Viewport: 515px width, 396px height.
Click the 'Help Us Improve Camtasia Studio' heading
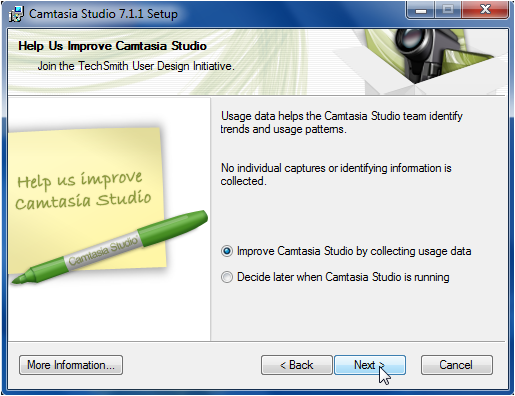coord(112,46)
